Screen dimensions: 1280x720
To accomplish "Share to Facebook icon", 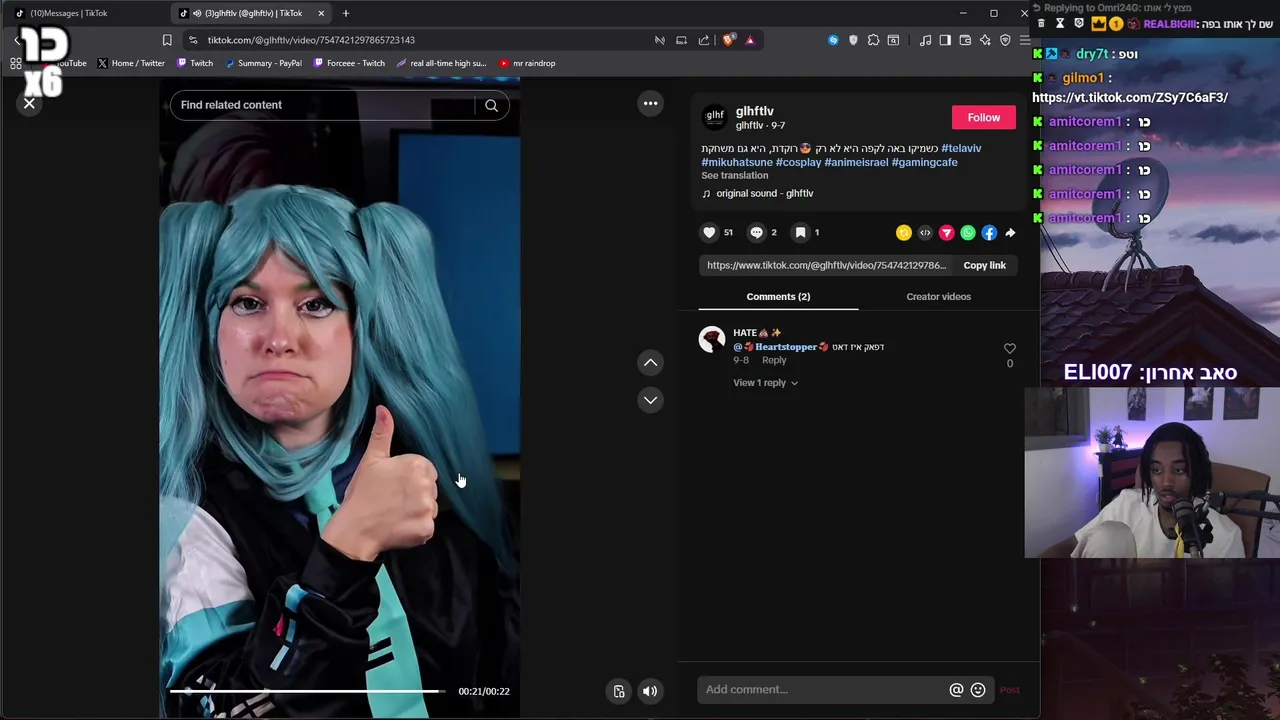I will pos(989,233).
